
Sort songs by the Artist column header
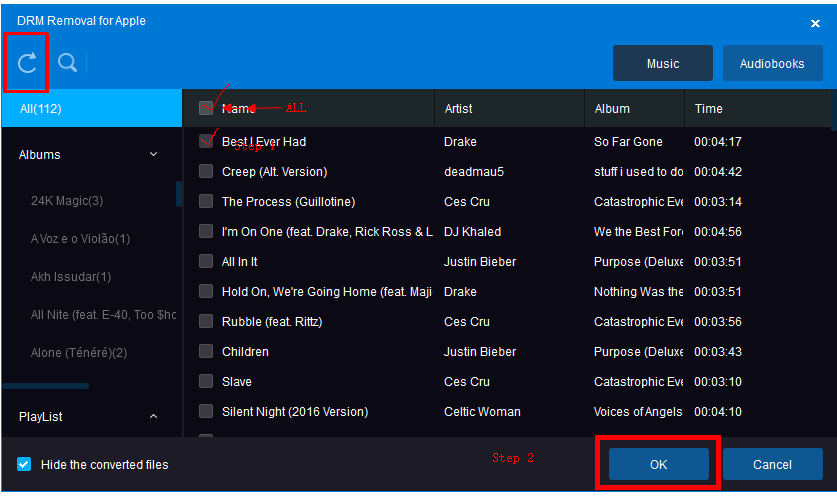[459, 109]
